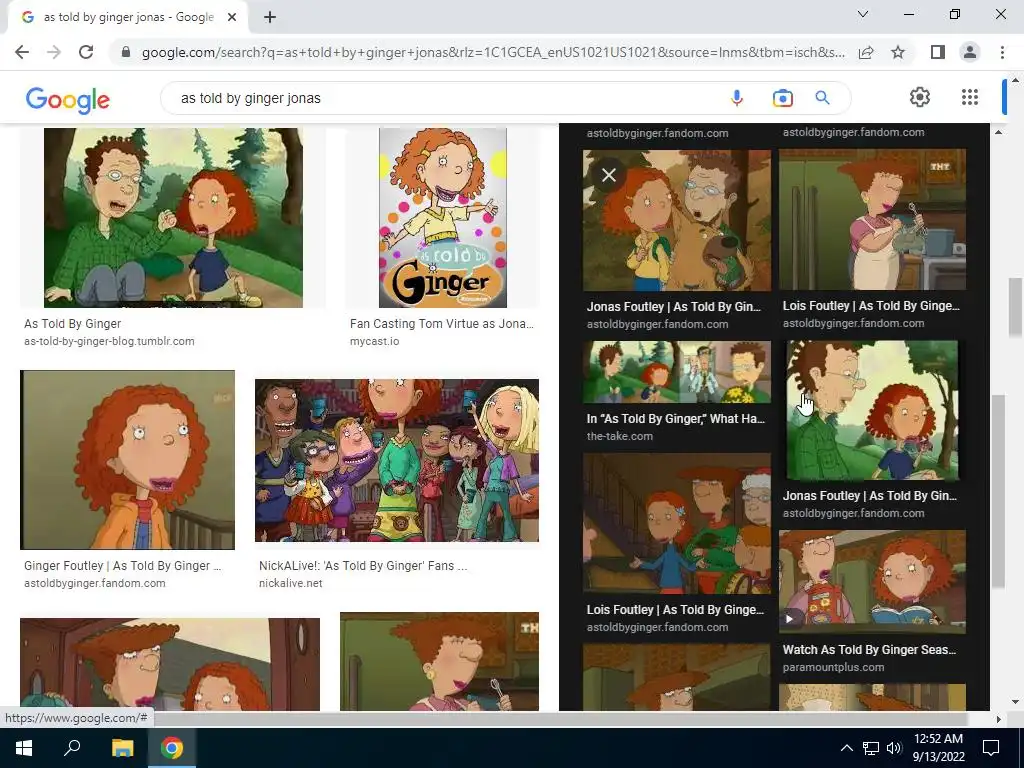Play the Paramount Plus video thumbnail

click(872, 581)
